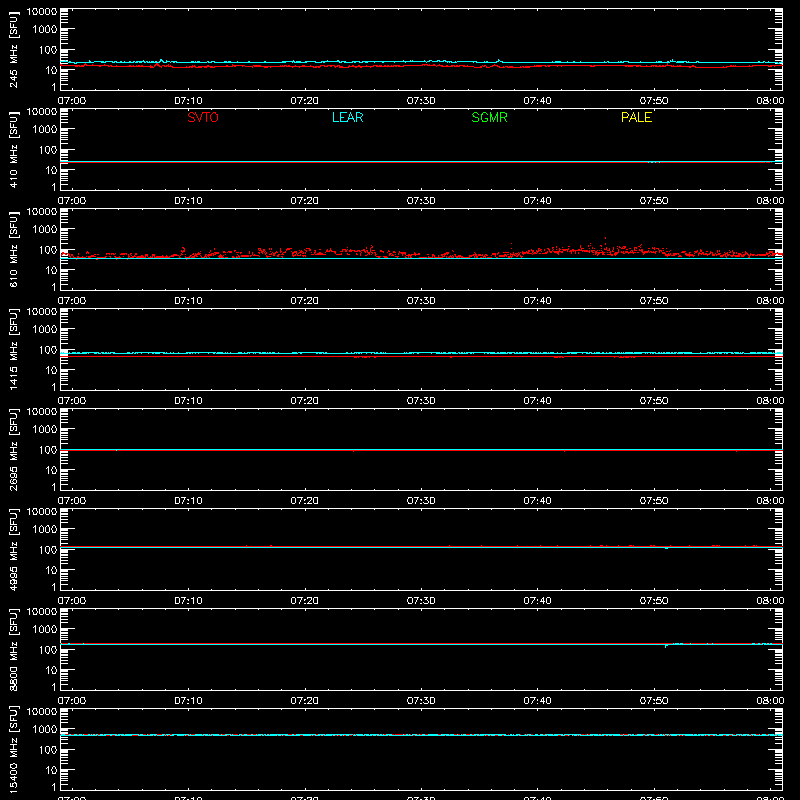Click the 1000 tick of the 15400 MHz plot
The image size is (800, 800).
(45, 730)
